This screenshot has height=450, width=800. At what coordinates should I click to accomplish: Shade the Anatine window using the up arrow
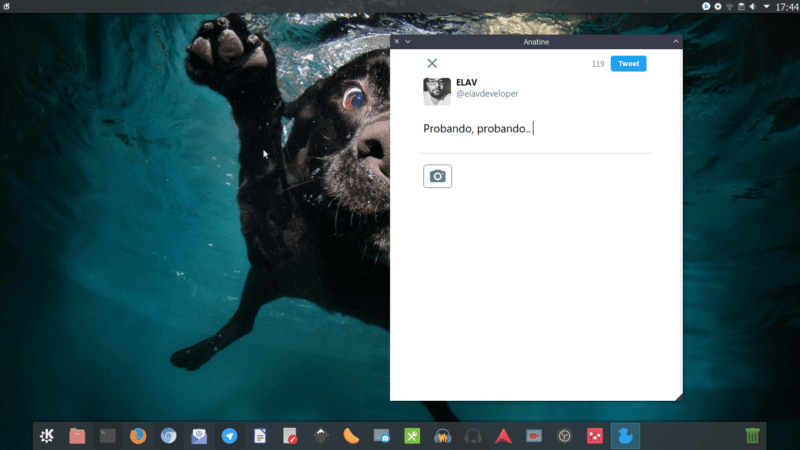coord(676,42)
